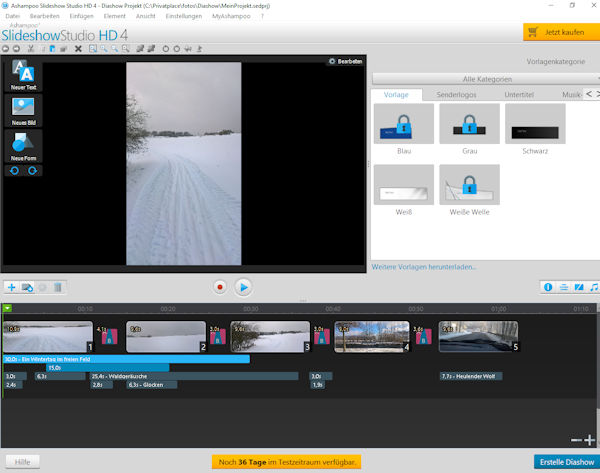600x473 pixels.
Task: Switch to the Vorlage tab
Action: click(396, 95)
